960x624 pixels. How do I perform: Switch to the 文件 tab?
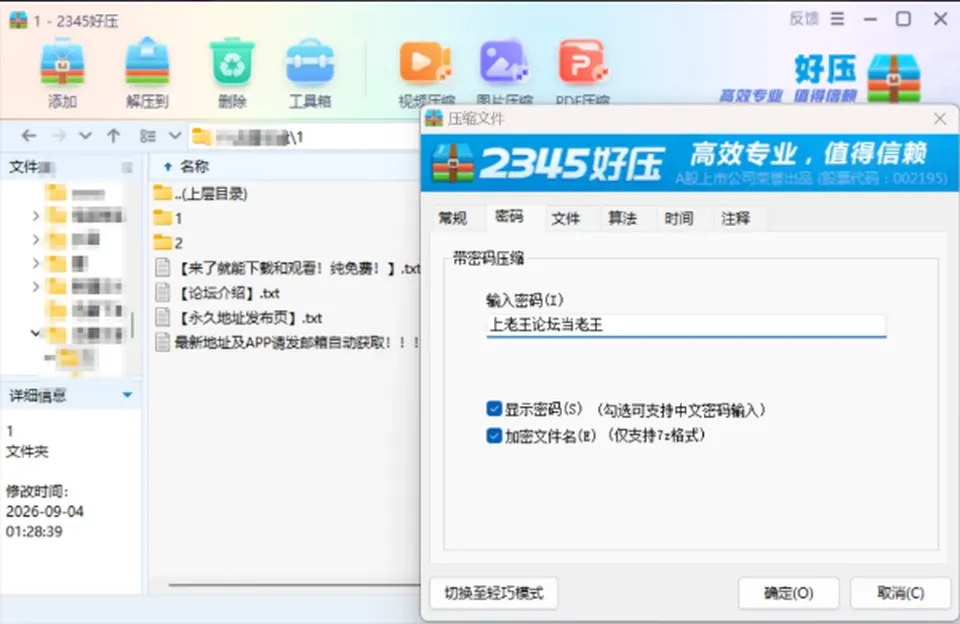click(x=566, y=218)
